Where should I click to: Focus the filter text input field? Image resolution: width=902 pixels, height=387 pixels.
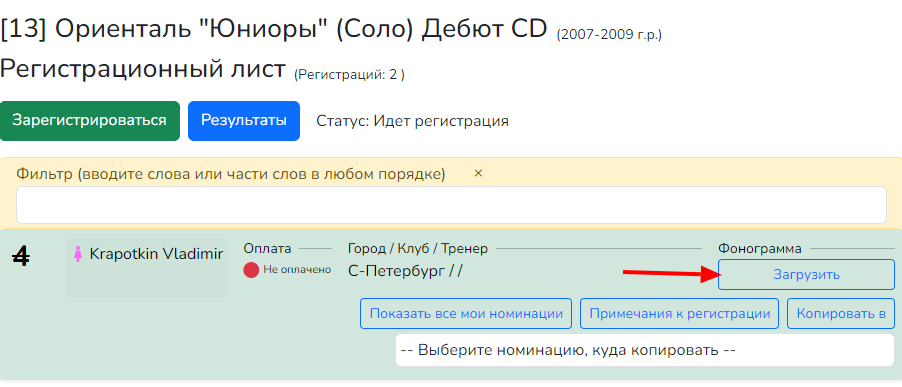click(x=451, y=205)
